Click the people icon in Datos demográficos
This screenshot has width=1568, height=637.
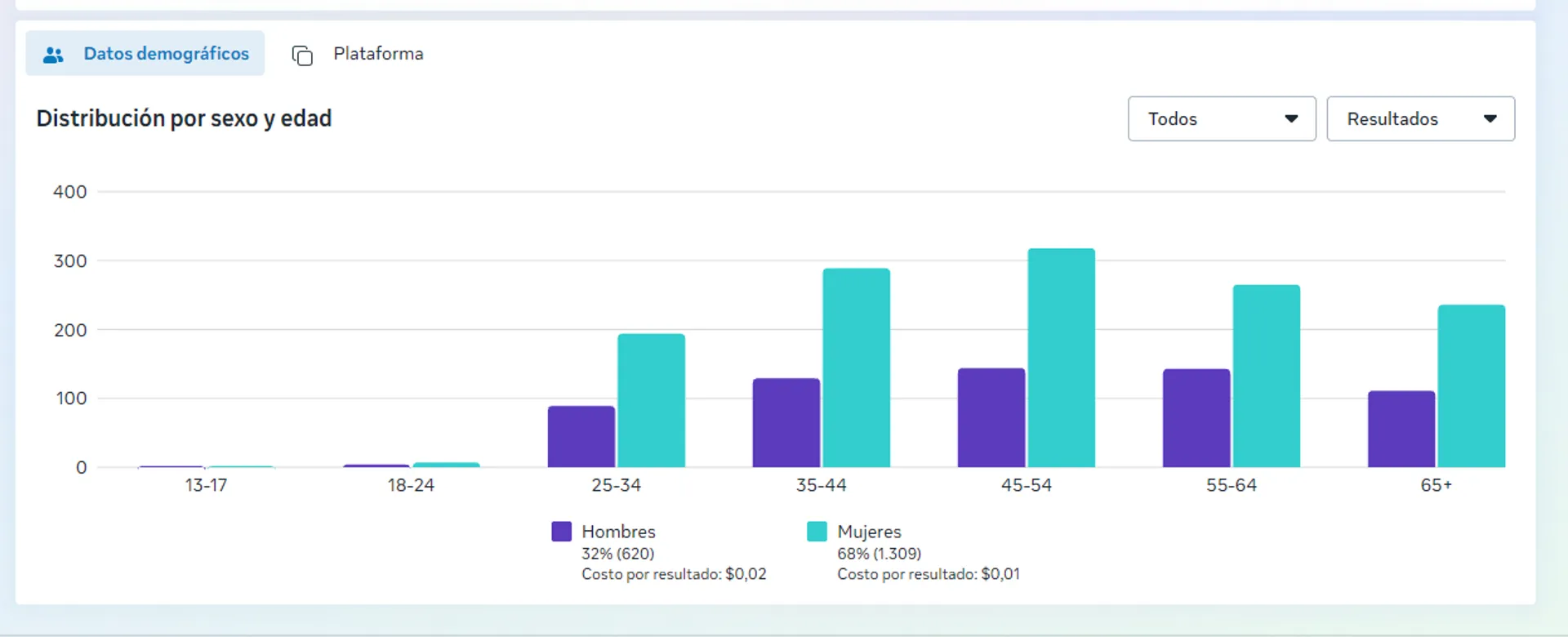pos(54,55)
